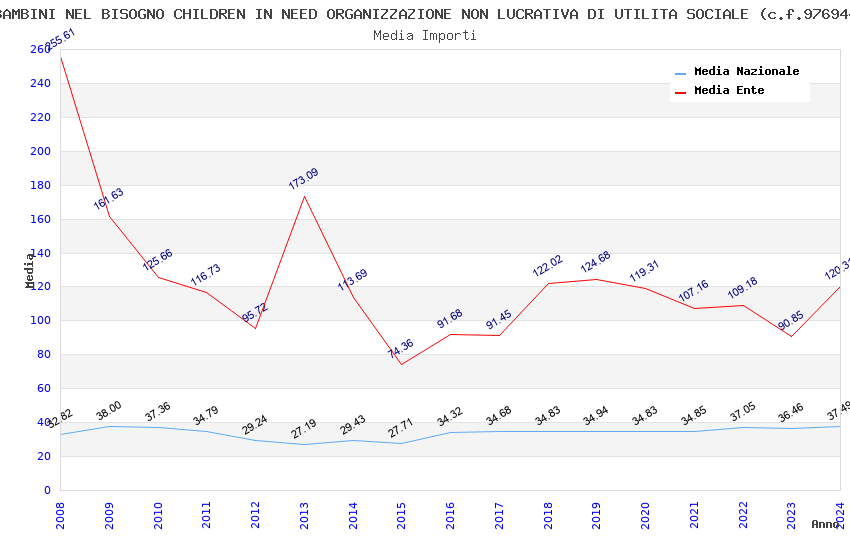Click the 255.61 data label

[60, 40]
